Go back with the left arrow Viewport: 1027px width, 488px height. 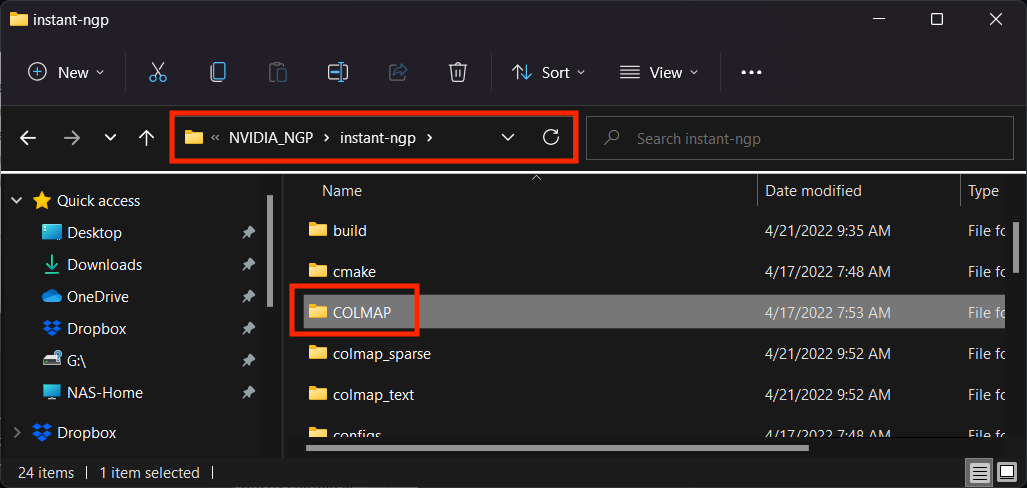coord(28,138)
